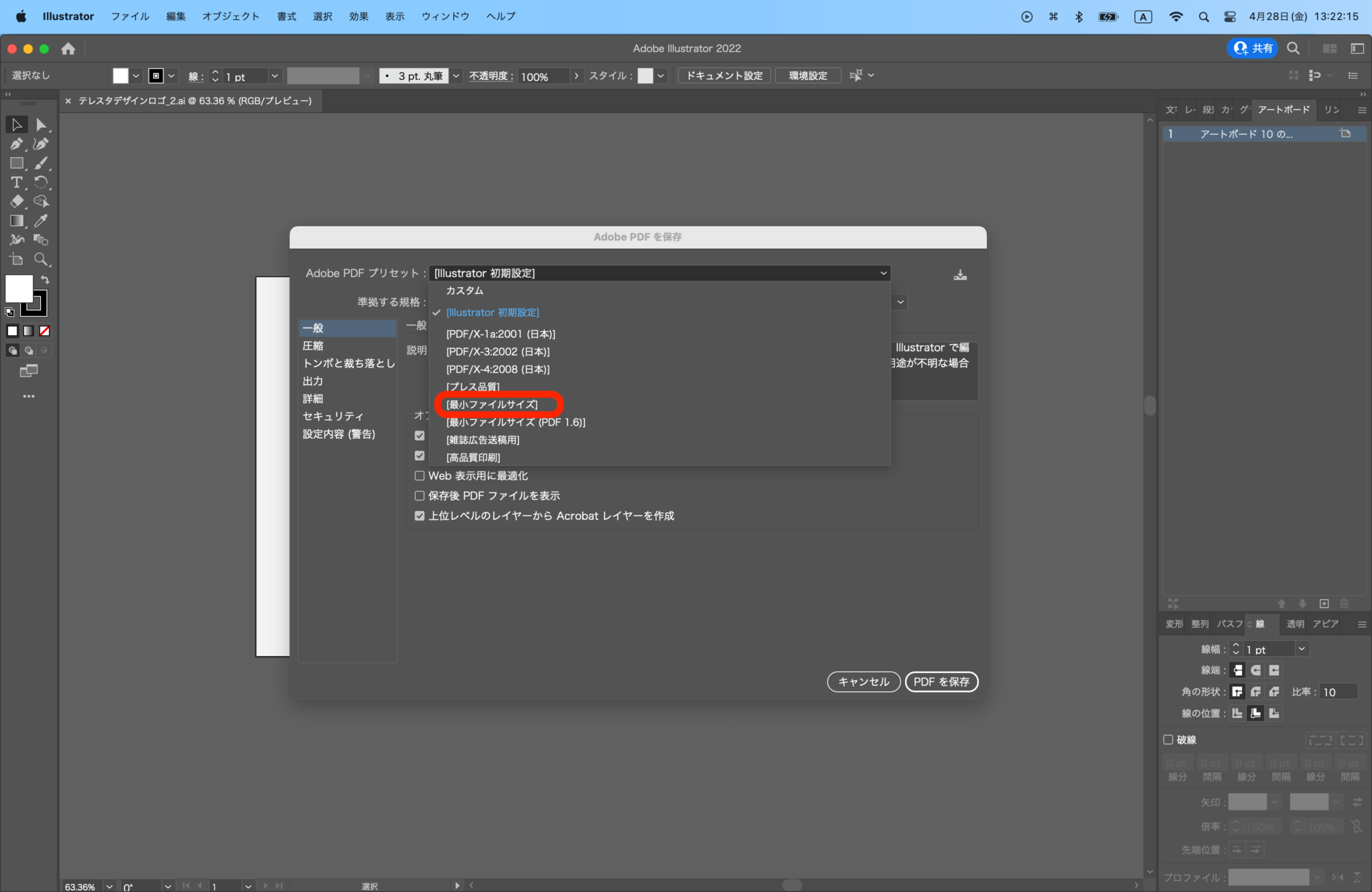Enable 保存後 PDF ファイルを表示
1372x892 pixels.
(x=420, y=496)
